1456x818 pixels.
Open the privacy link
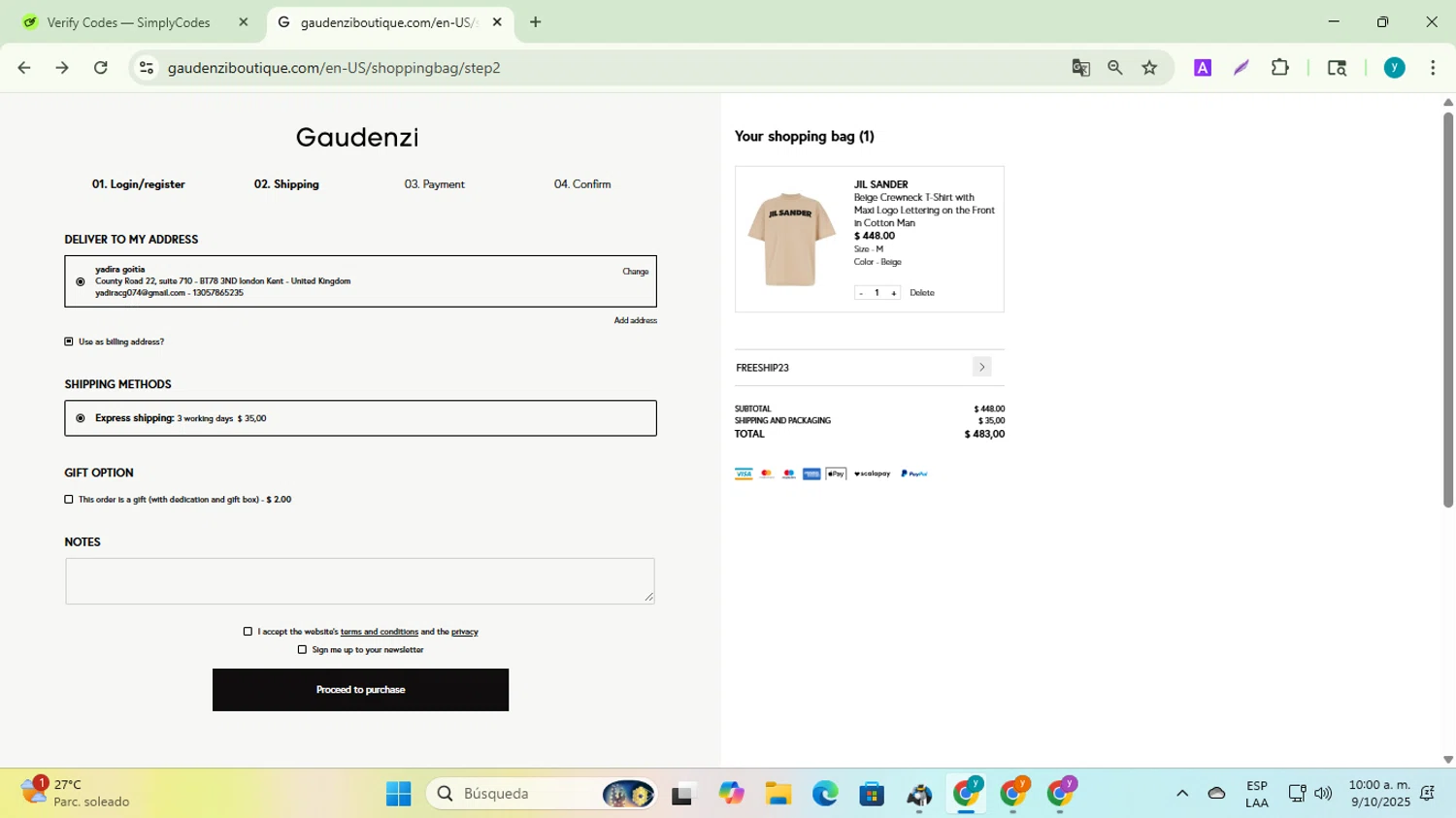[x=465, y=632]
